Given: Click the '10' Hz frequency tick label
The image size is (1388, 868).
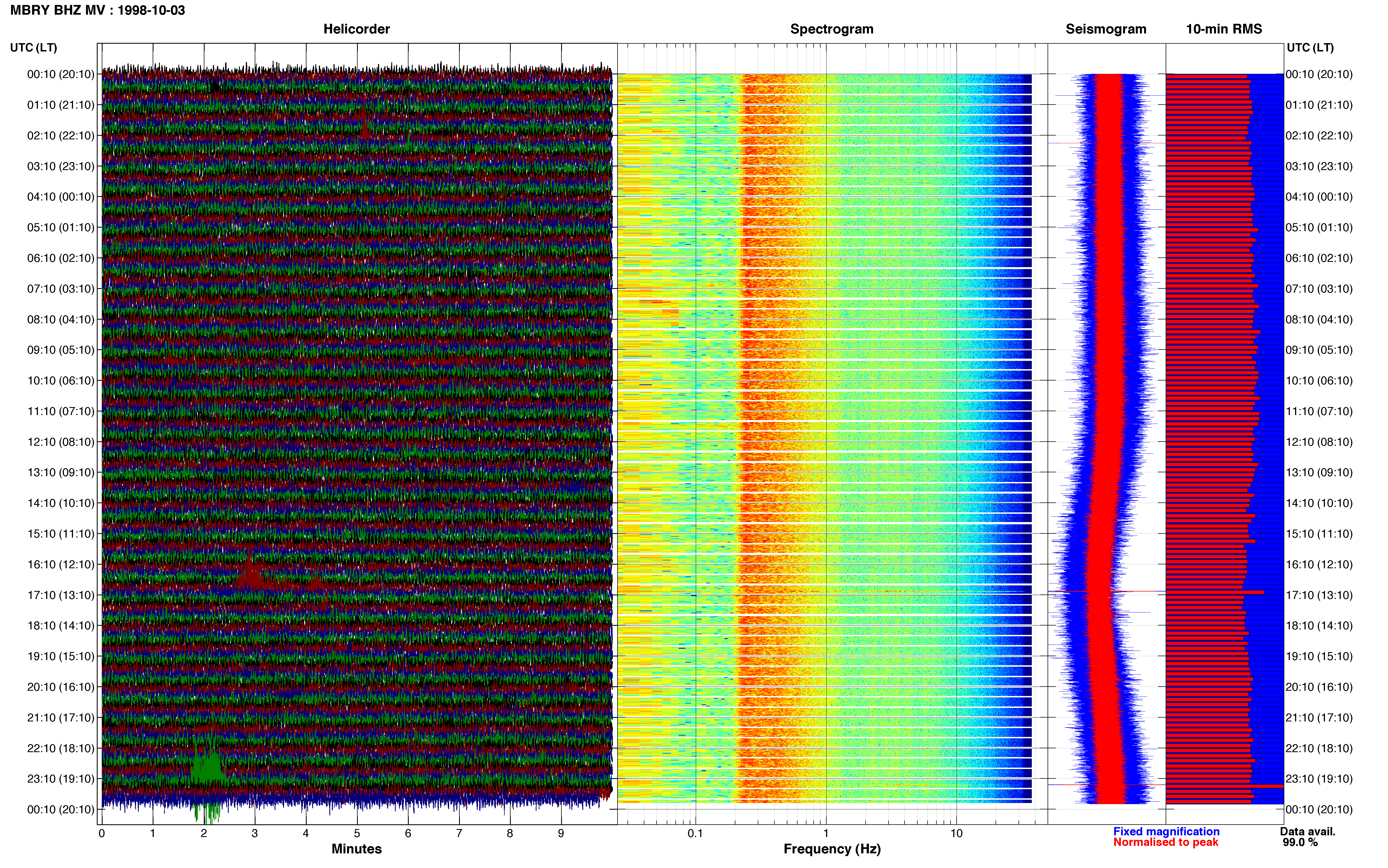Looking at the screenshot, I should (x=956, y=833).
